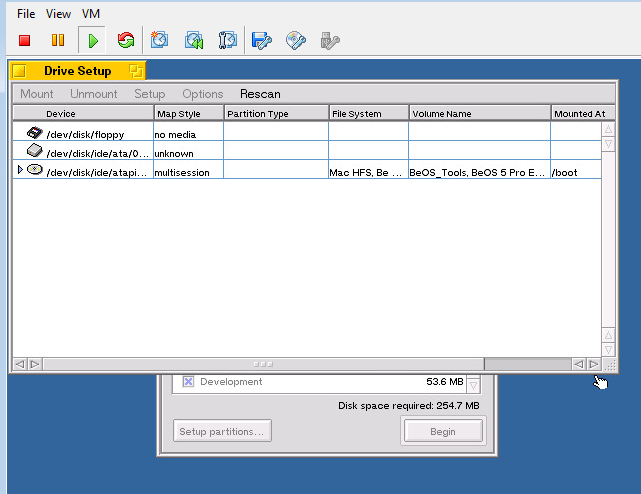The height and width of the screenshot is (494, 641).
Task: Click the floppy disk settings icon
Action: coord(262,41)
